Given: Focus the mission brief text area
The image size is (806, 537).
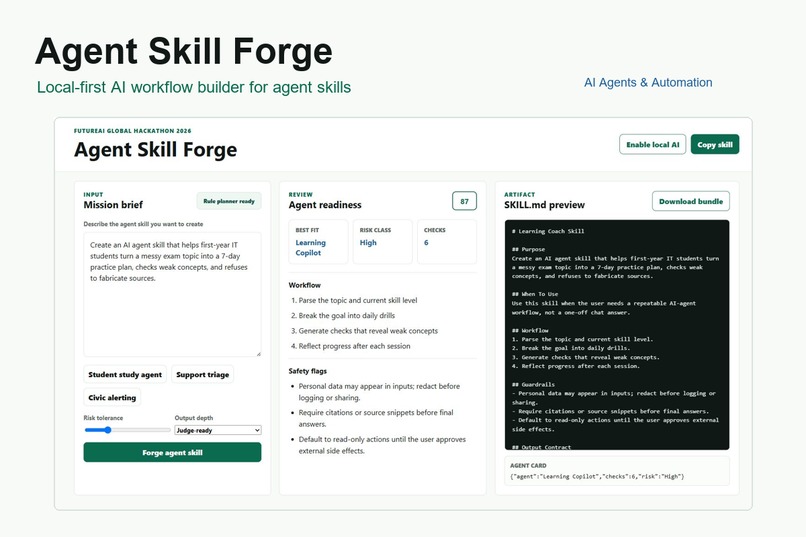Looking at the screenshot, I should click(x=172, y=294).
